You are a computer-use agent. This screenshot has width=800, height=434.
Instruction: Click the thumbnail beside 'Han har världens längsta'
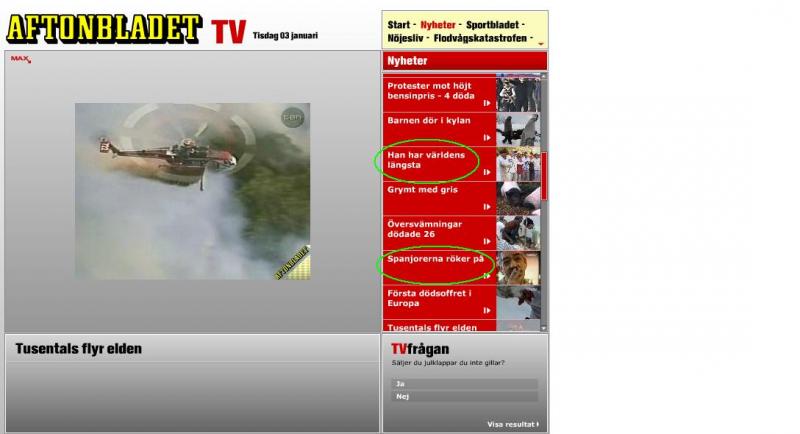[518, 164]
